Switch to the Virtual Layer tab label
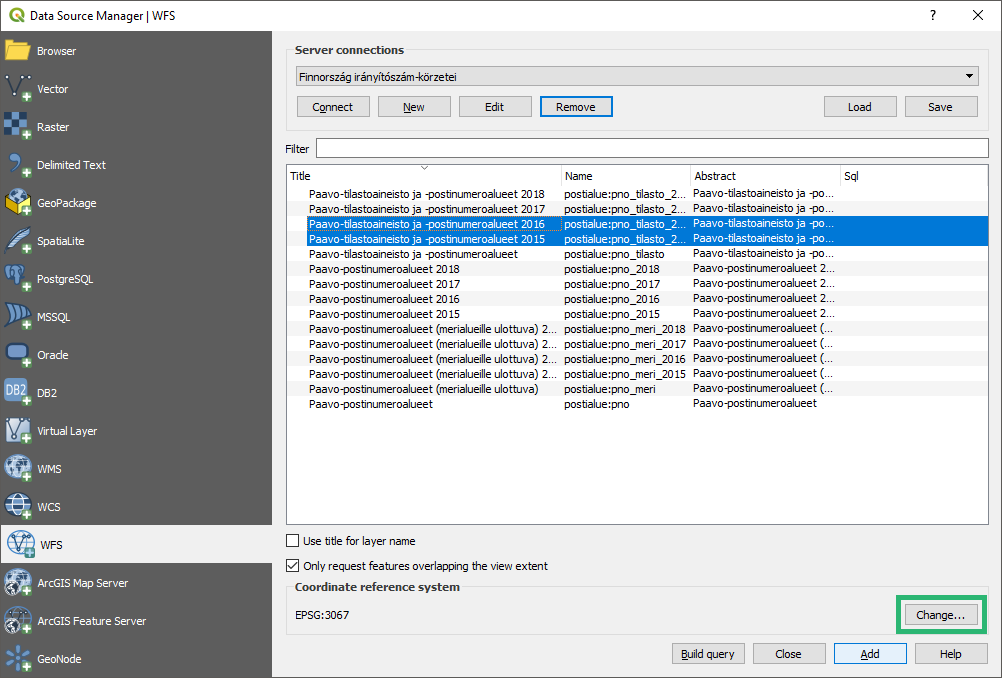Screen dimensions: 1002x678 [67, 431]
